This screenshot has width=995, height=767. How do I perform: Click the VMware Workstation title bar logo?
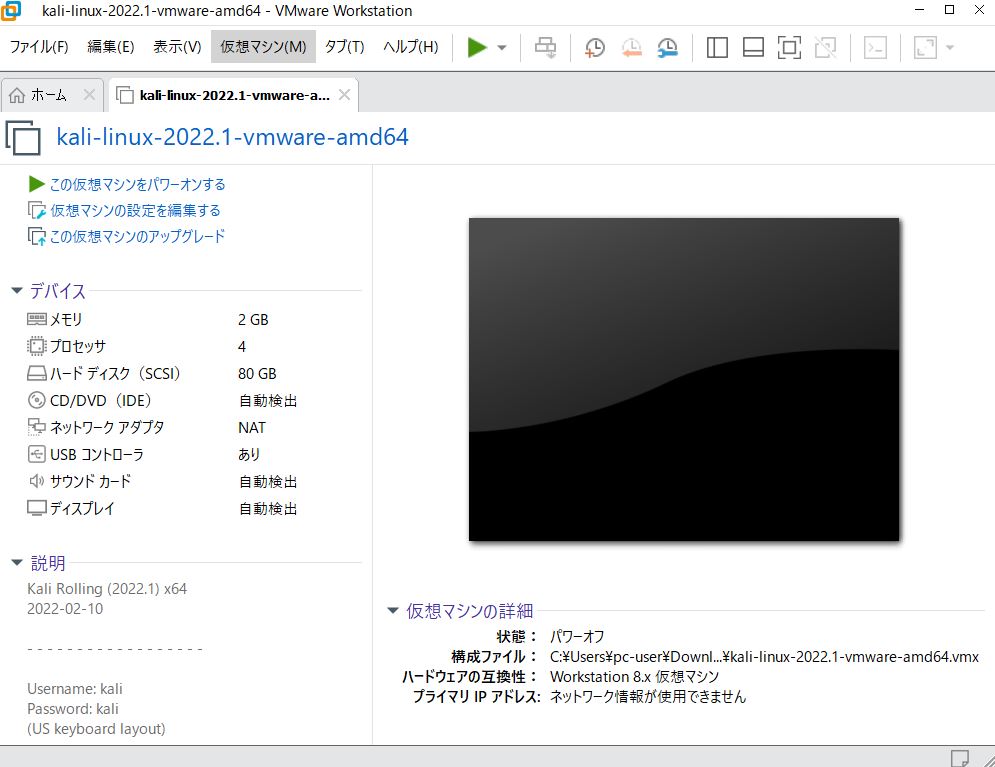[x=11, y=10]
